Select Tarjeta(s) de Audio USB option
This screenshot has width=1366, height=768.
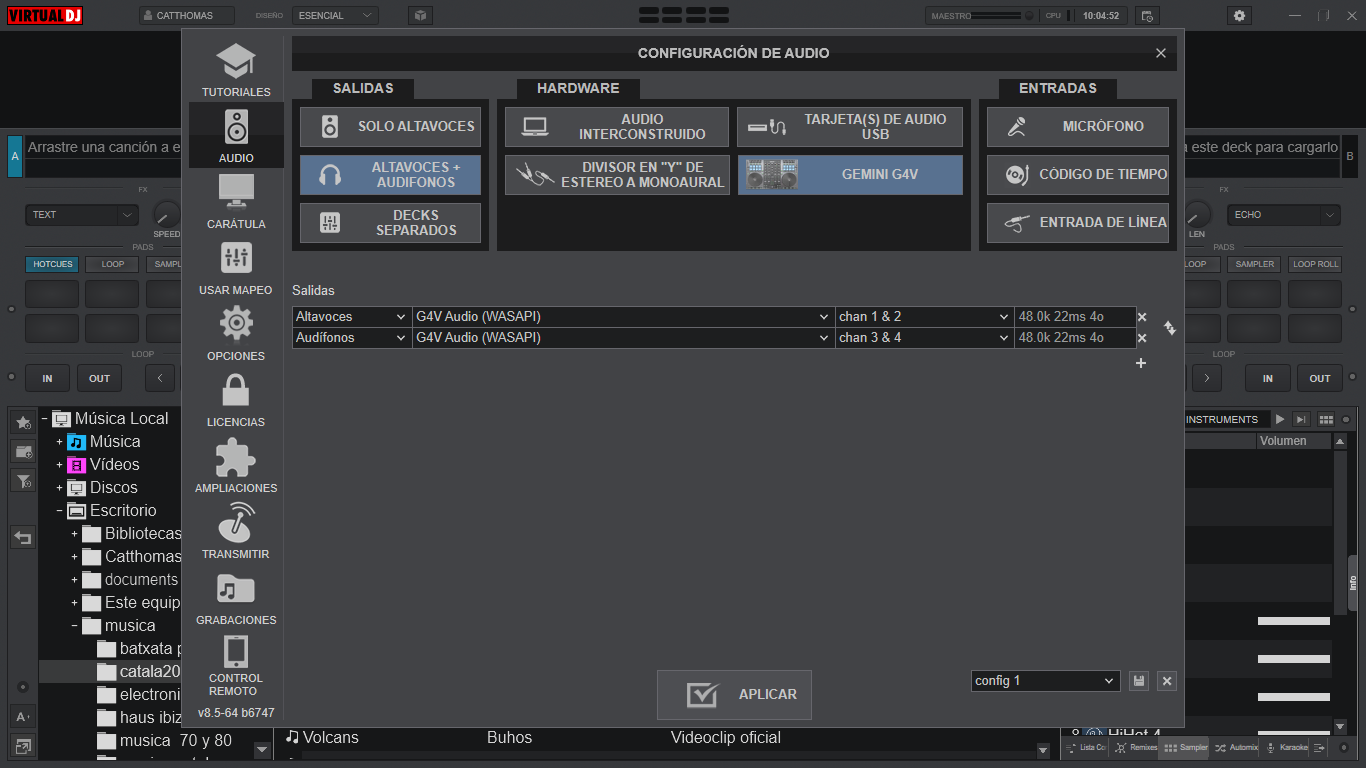pyautogui.click(x=850, y=127)
